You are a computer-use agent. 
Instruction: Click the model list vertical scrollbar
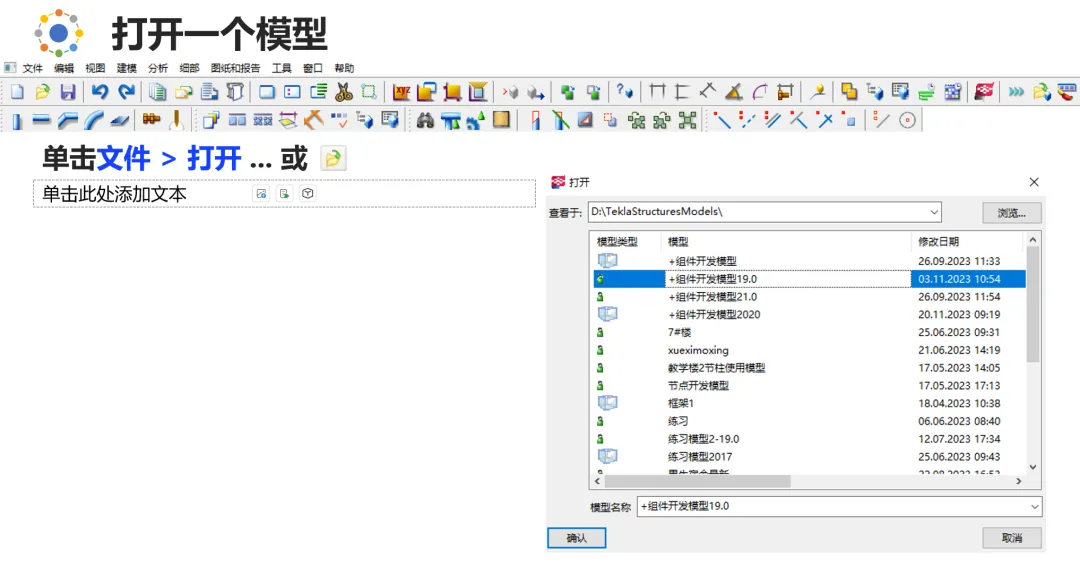1032,304
